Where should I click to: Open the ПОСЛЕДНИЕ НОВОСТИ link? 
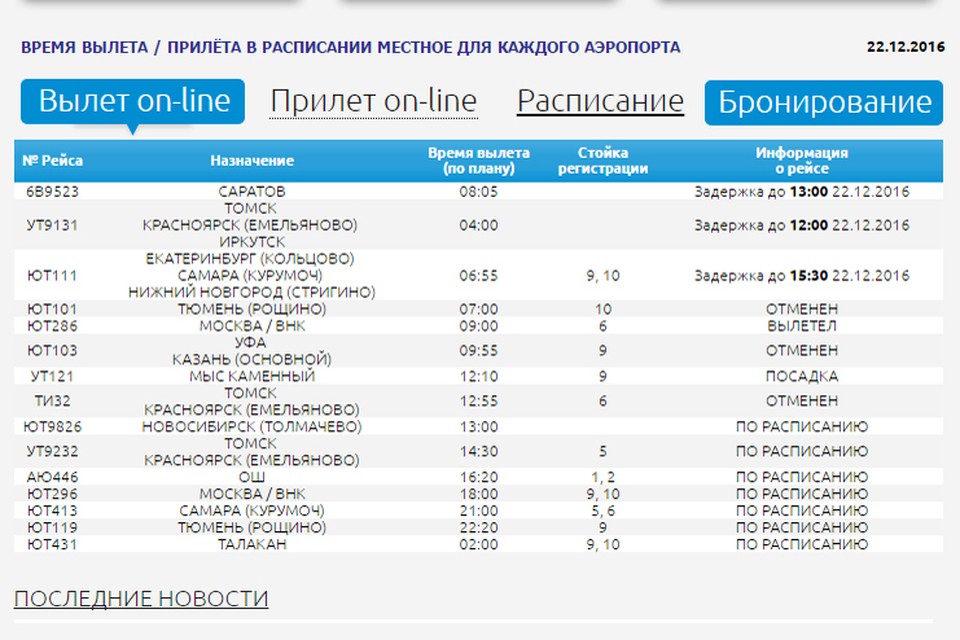click(x=141, y=599)
